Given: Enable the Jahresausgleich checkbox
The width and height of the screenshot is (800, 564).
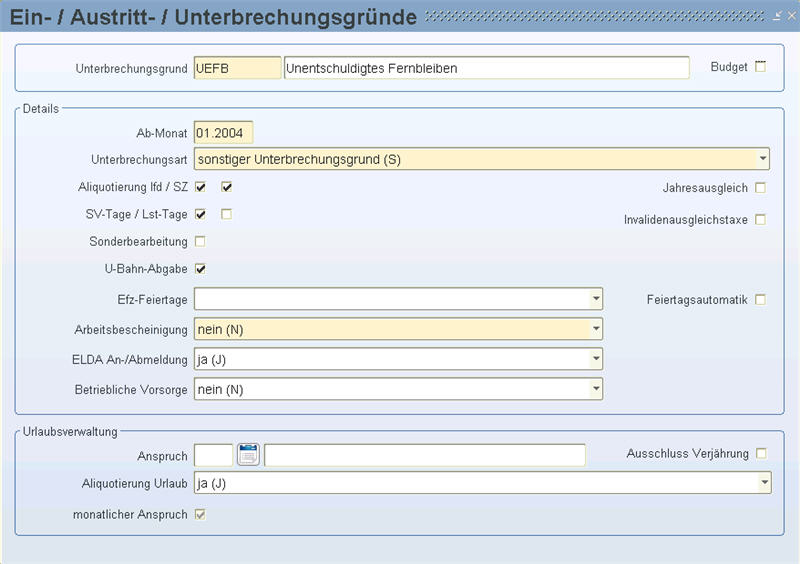Looking at the screenshot, I should pos(760,187).
